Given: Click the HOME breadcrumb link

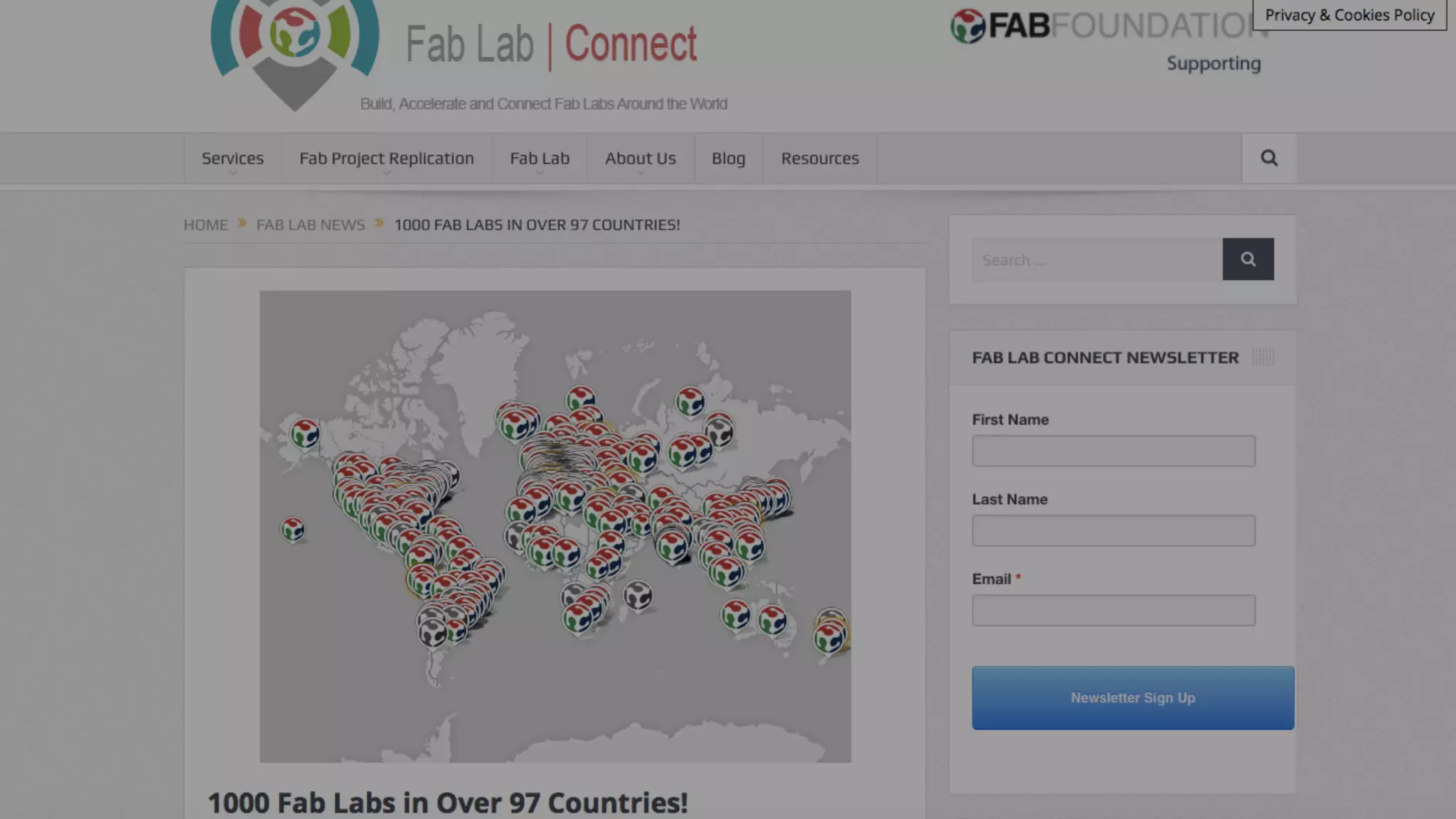Looking at the screenshot, I should 205,225.
